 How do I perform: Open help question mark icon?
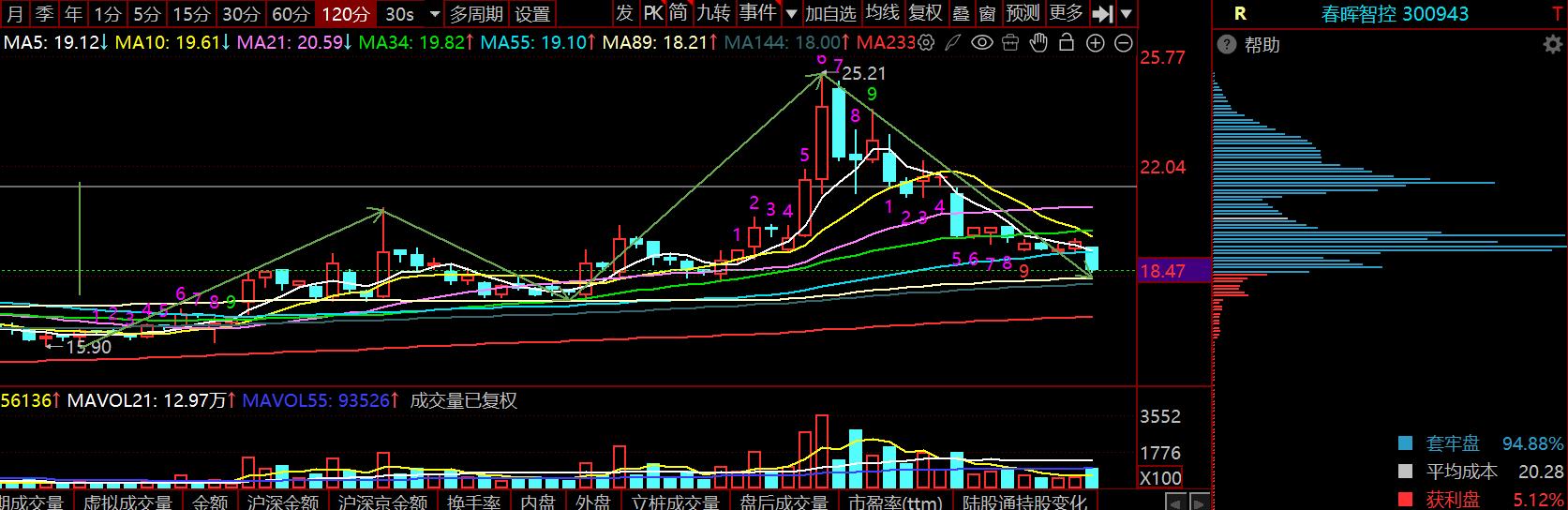1227,46
